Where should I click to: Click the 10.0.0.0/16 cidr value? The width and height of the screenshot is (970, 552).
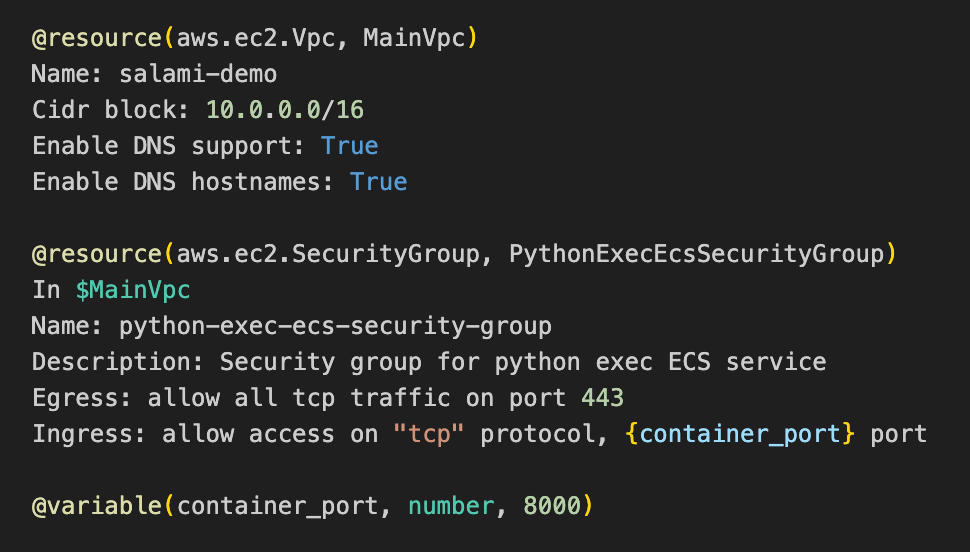285,110
